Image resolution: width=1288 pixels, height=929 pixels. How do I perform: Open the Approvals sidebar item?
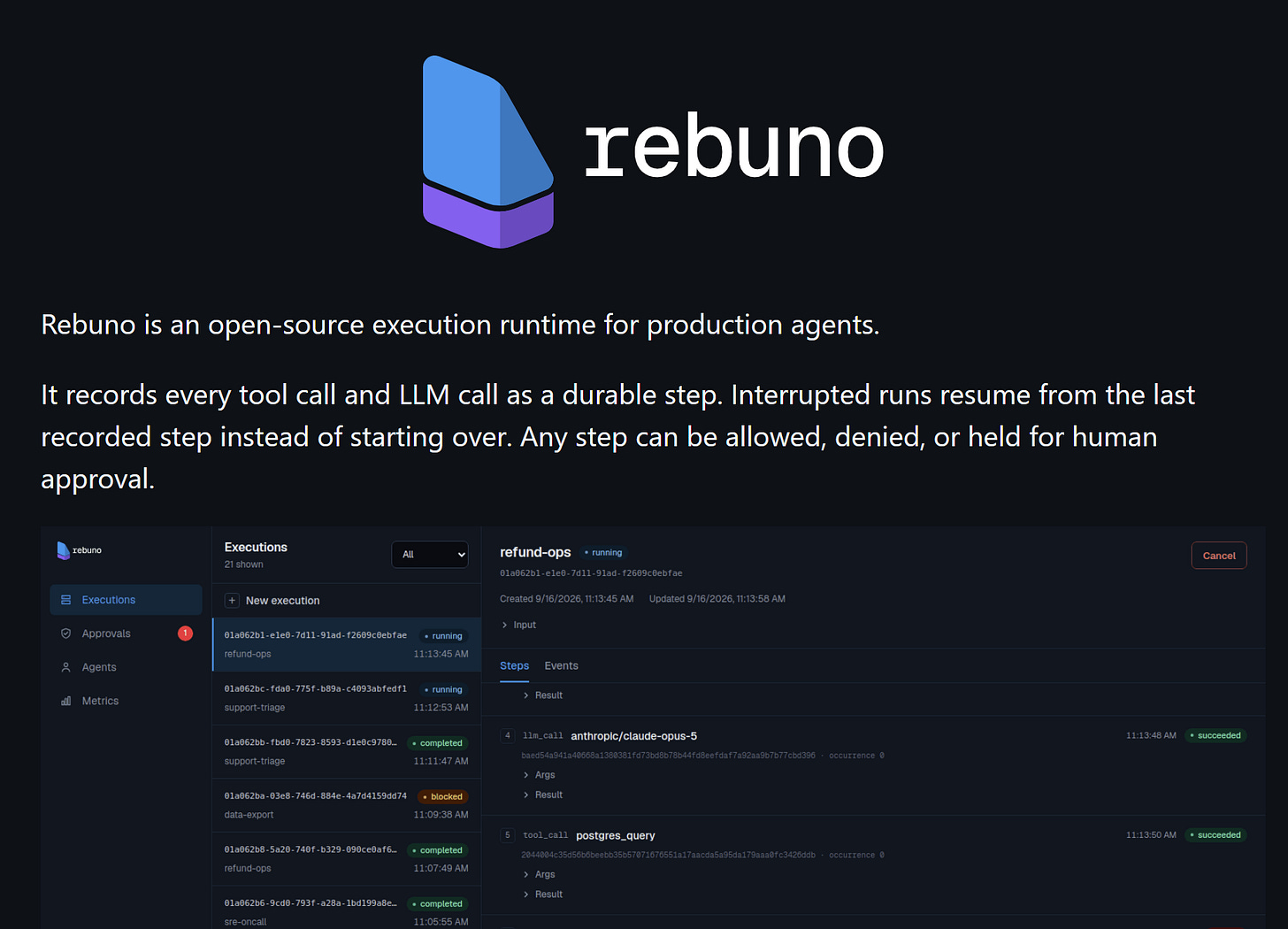click(x=126, y=633)
